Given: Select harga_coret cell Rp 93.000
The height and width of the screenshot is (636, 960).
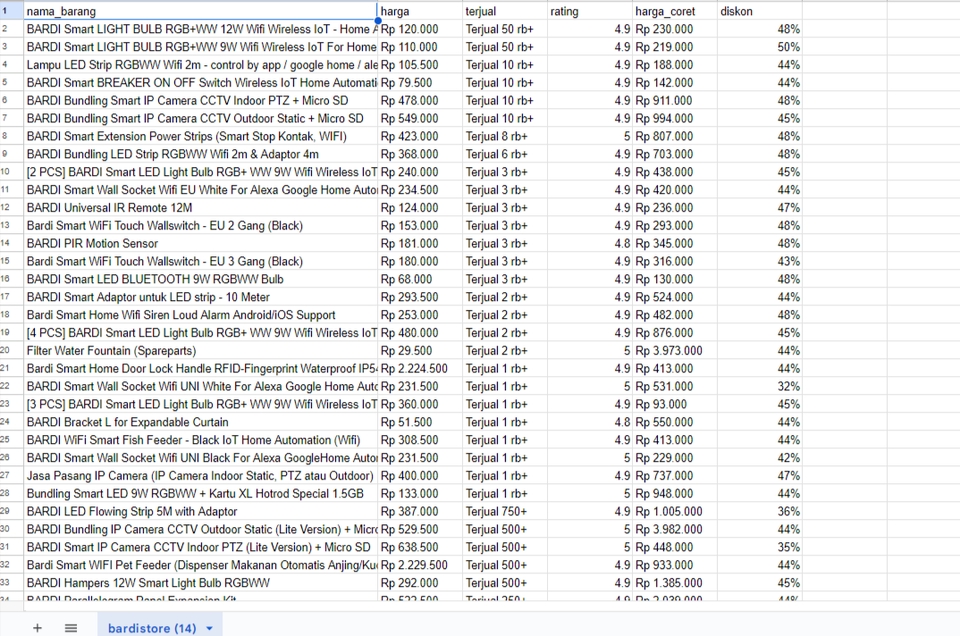Looking at the screenshot, I should coord(675,405).
